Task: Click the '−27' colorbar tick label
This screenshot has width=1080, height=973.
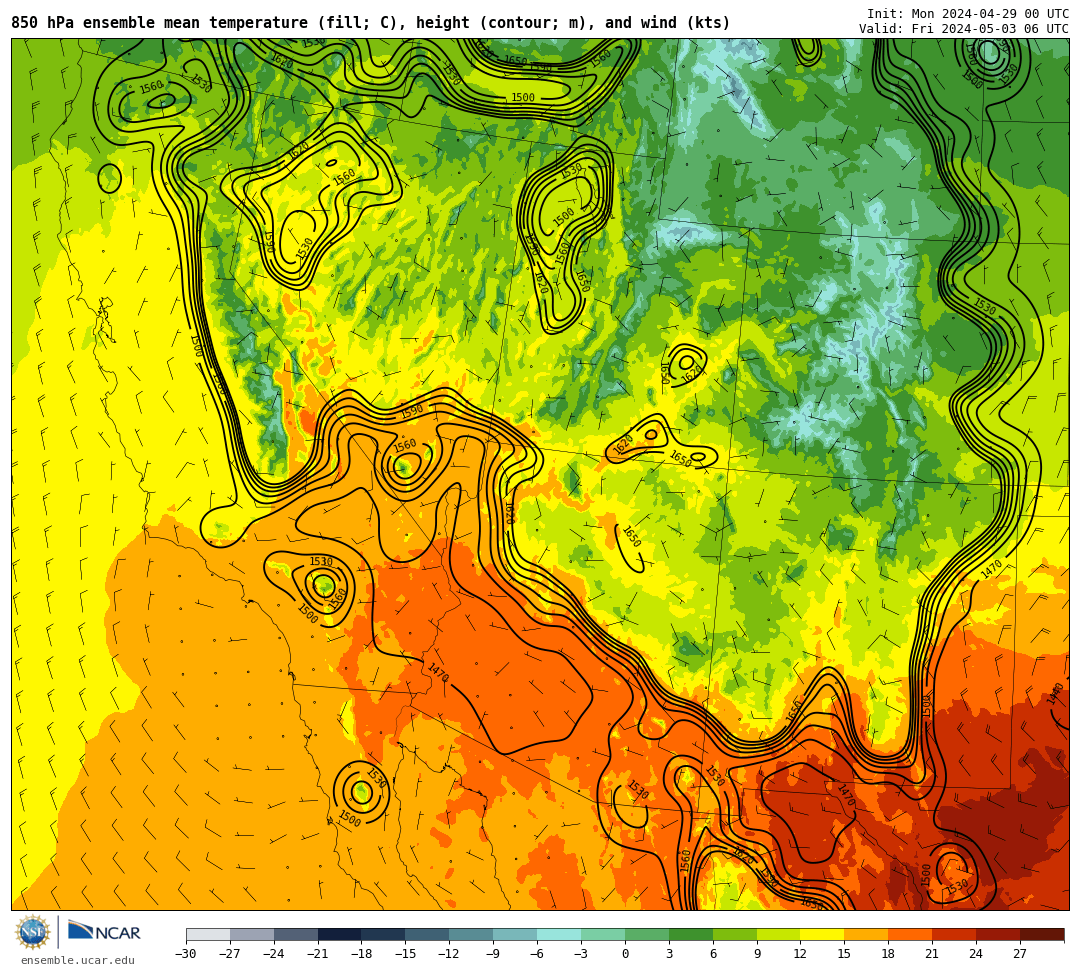Action: [230, 954]
